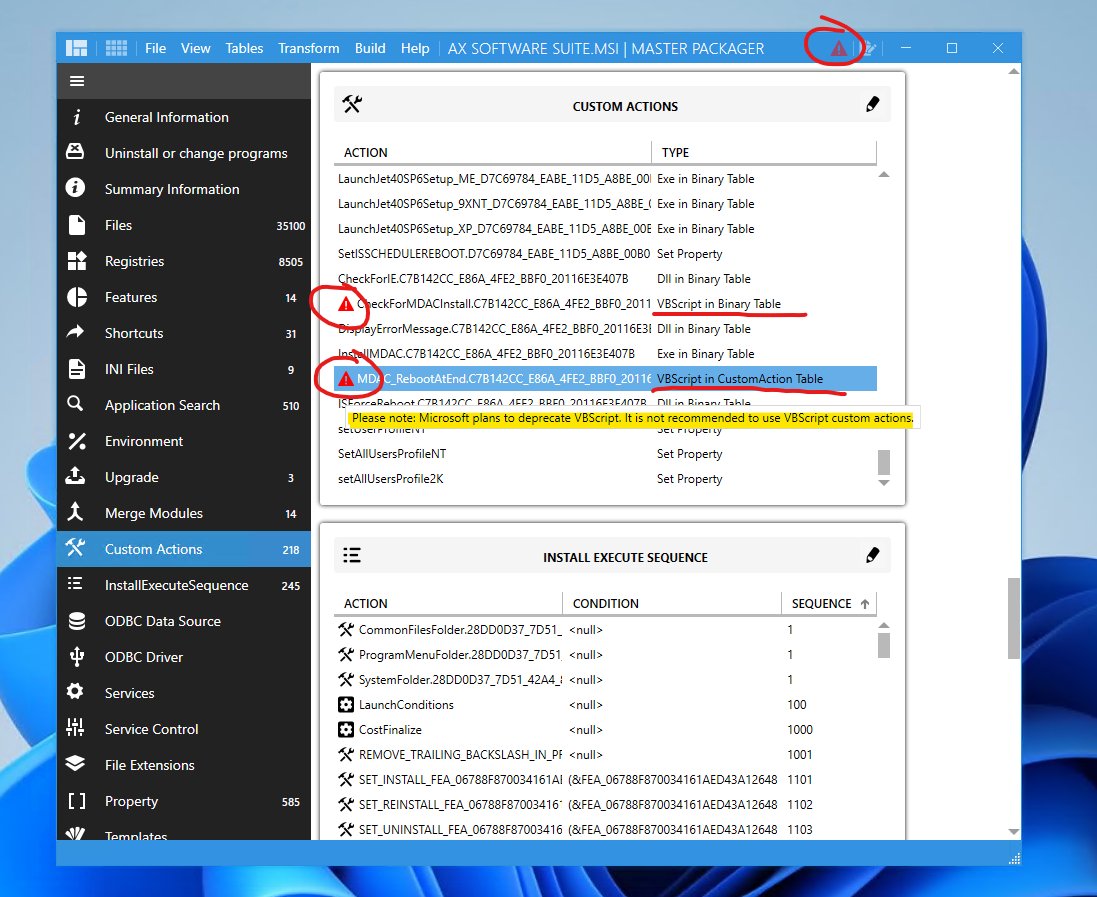1097x897 pixels.
Task: Click the Summary Information icon
Action: [x=76, y=188]
